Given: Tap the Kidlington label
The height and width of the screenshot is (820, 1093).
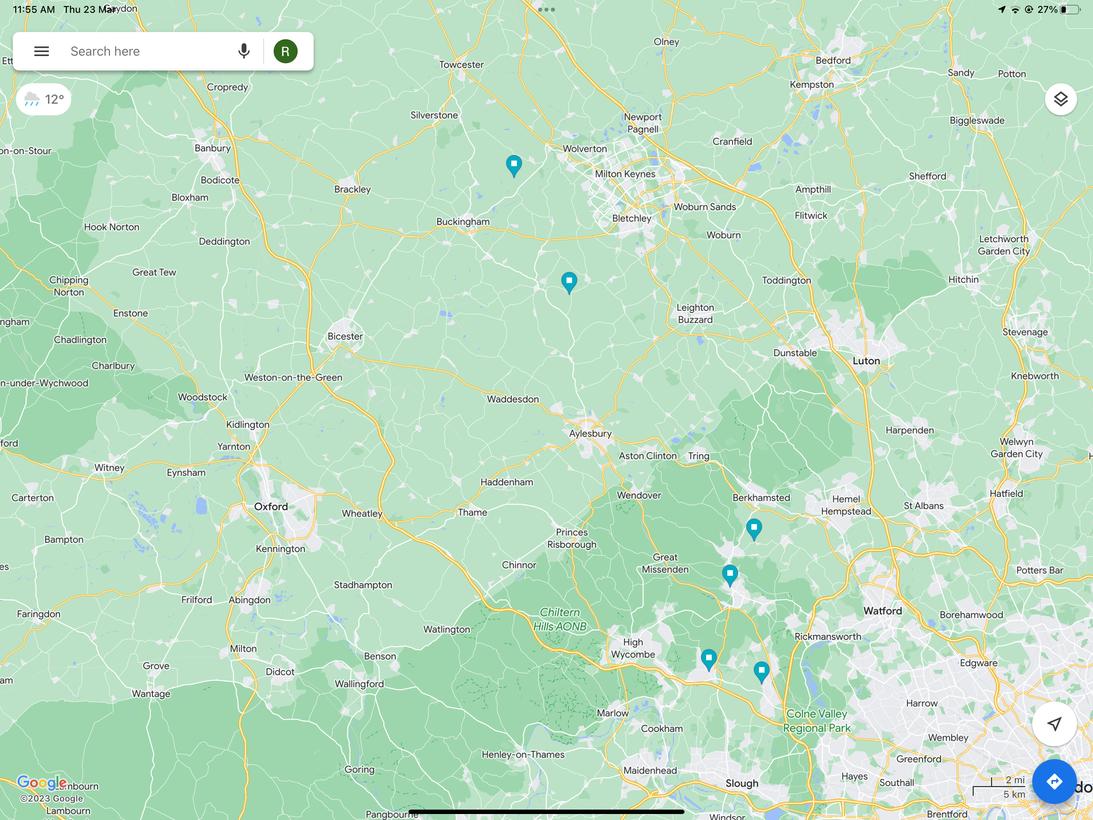Looking at the screenshot, I should 247,424.
